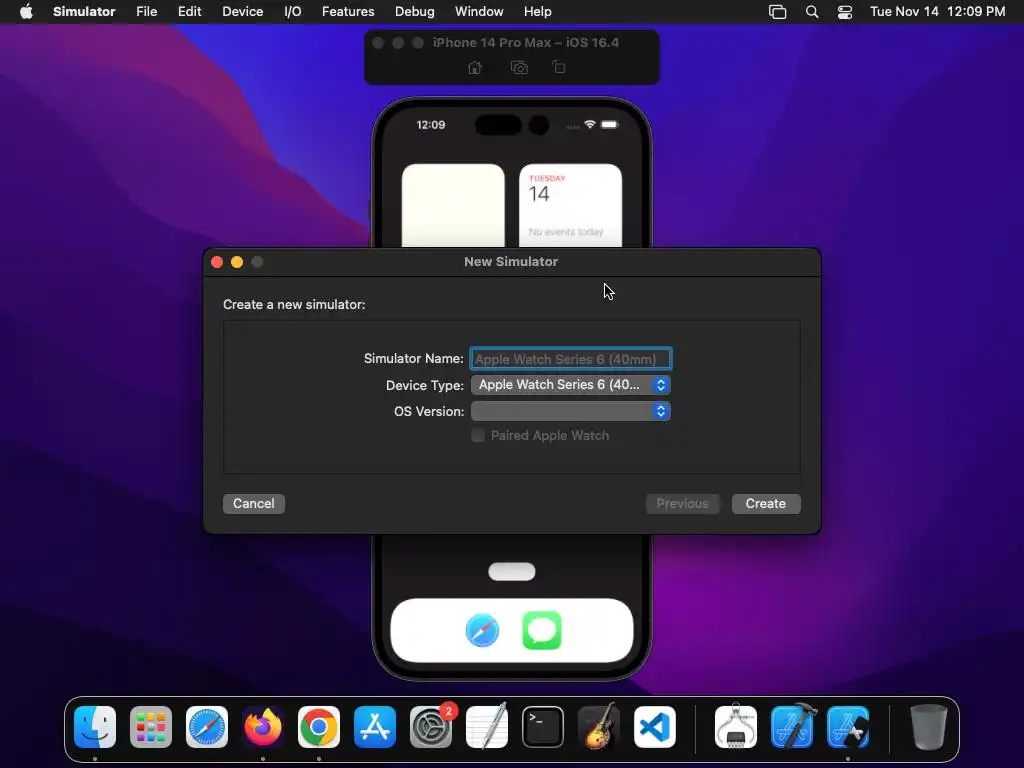Viewport: 1024px width, 768px height.
Task: Tap the Home button in simulator toolbar
Action: point(475,67)
